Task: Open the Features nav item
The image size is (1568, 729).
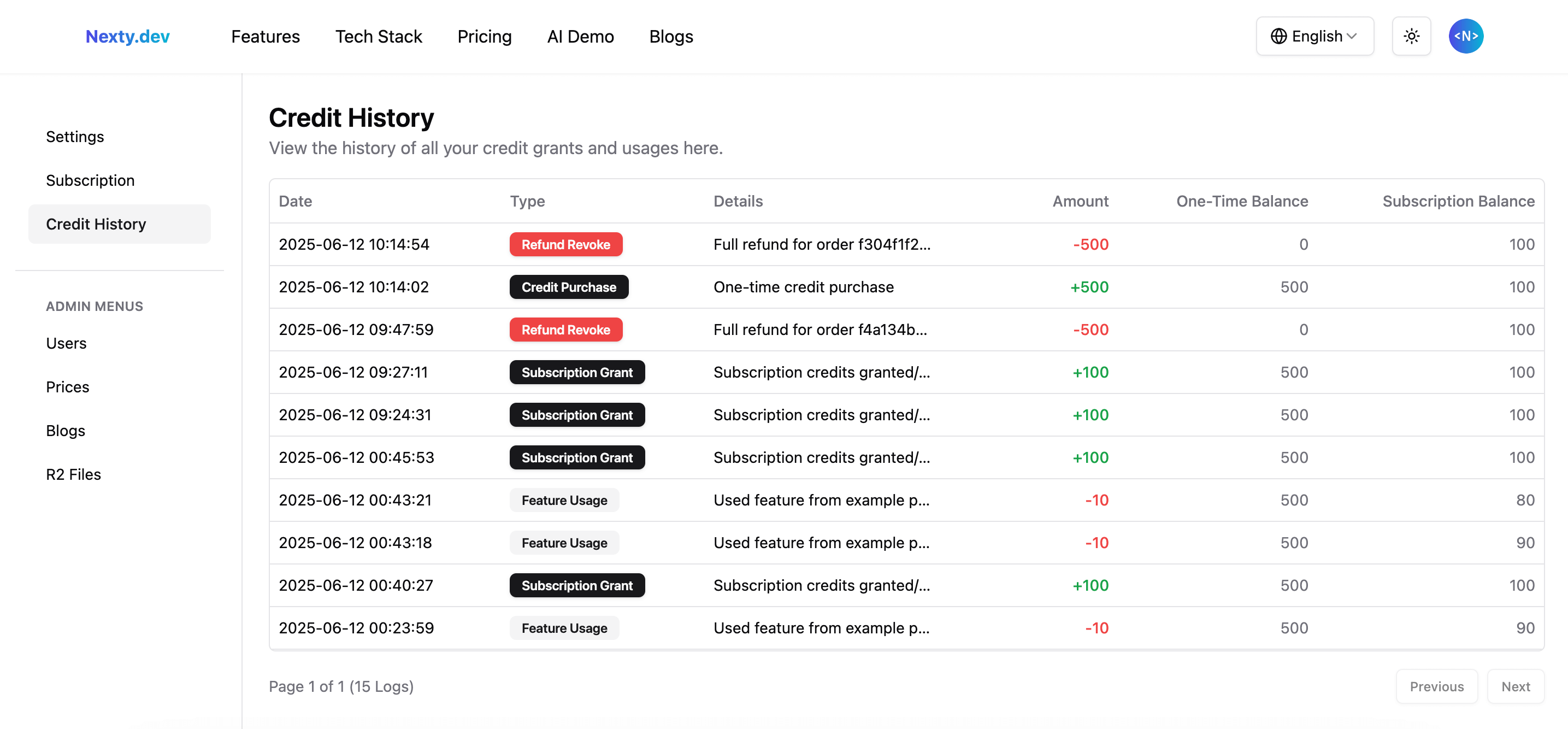Action: tap(266, 37)
